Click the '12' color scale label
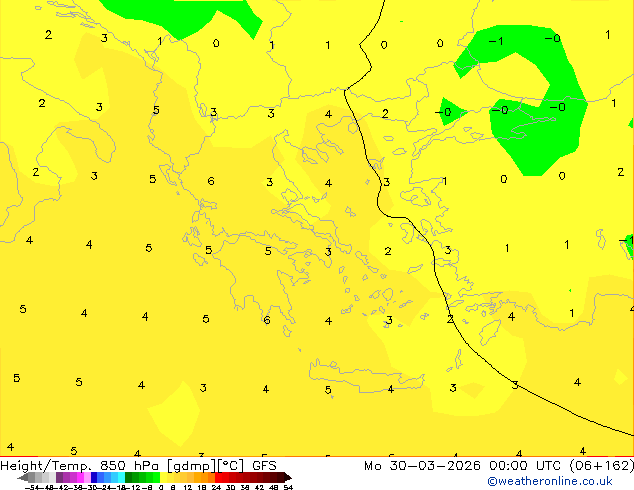The image size is (634, 490). (188, 487)
